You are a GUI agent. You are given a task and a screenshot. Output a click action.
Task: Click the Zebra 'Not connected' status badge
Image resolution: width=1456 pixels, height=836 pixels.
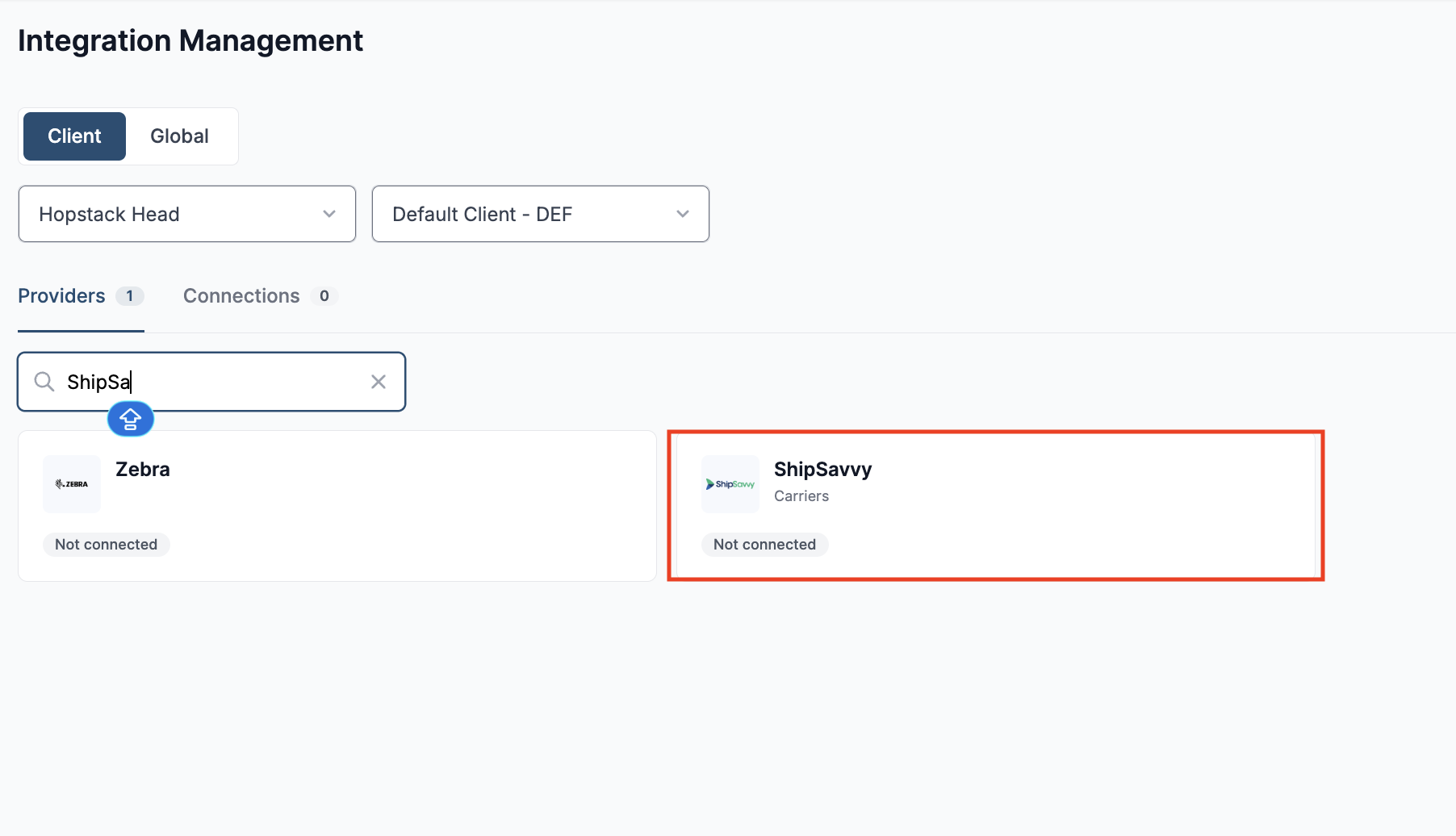(x=107, y=545)
